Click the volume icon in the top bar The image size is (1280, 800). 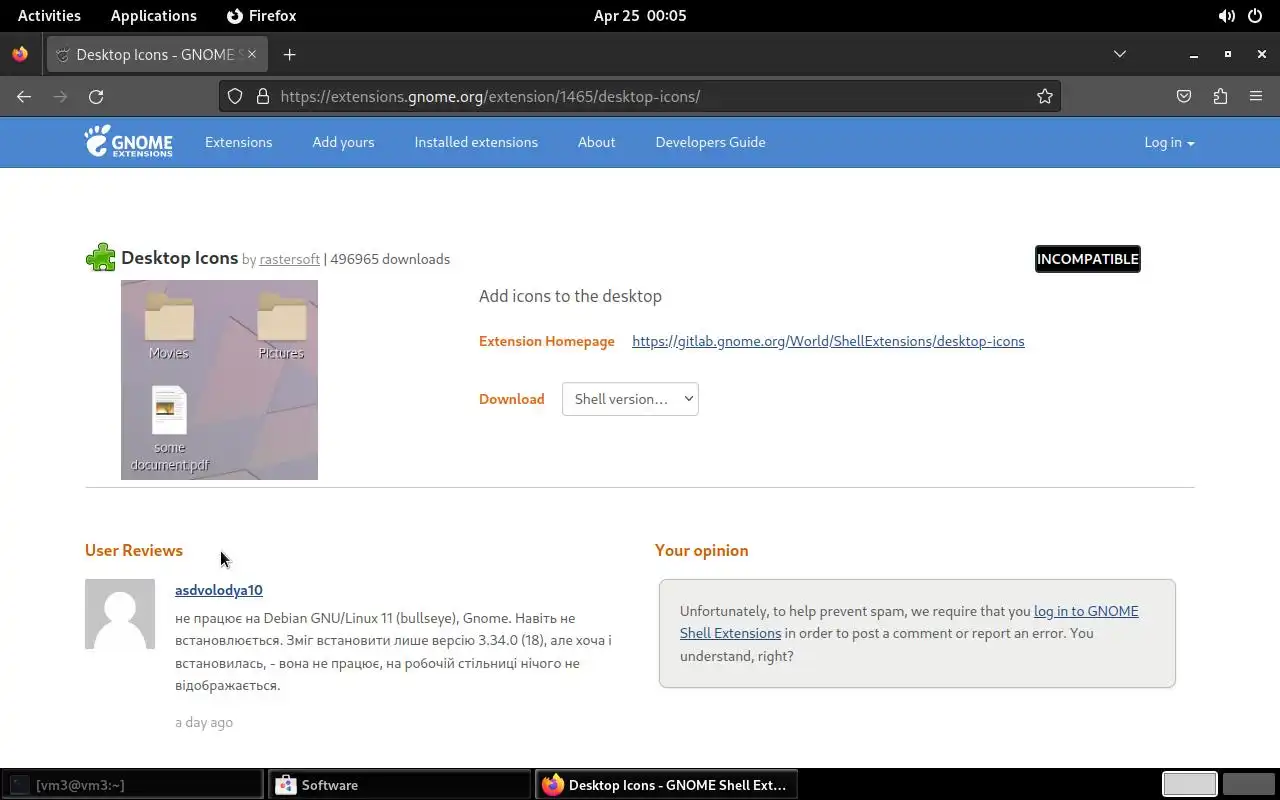[1226, 16]
